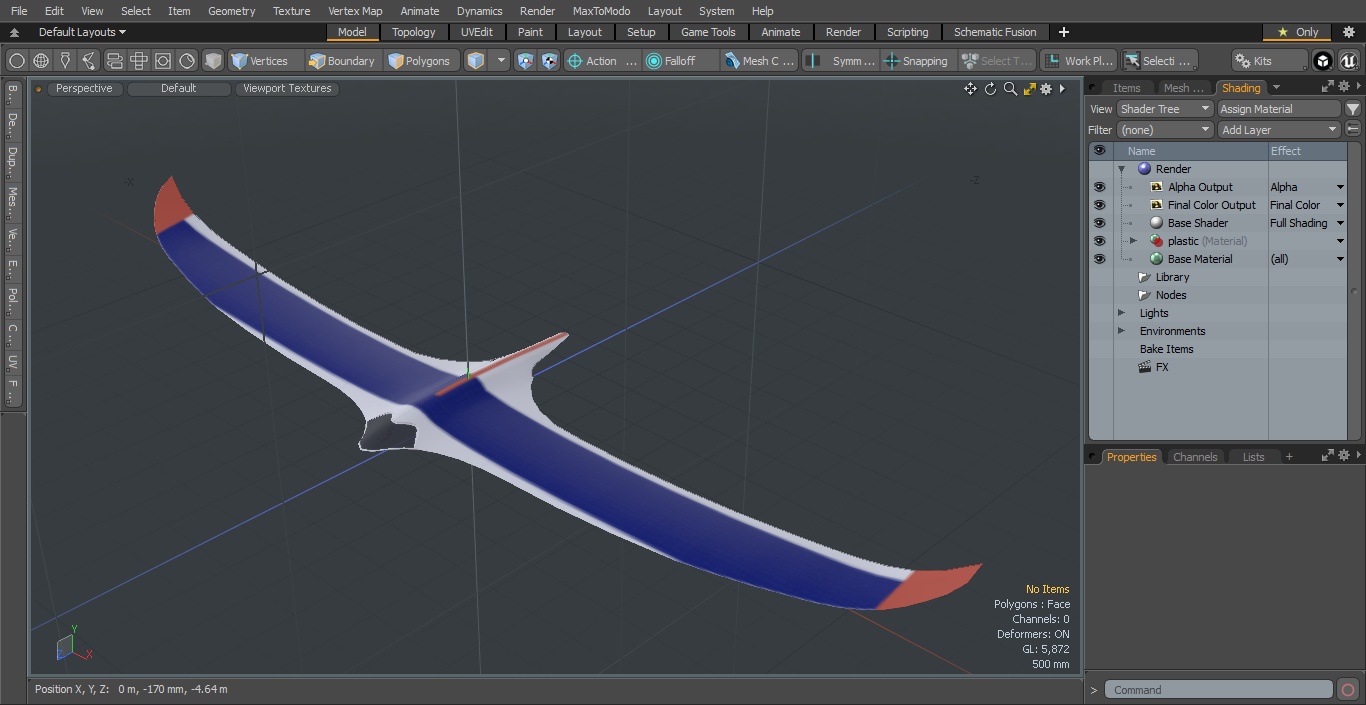1366x705 pixels.
Task: Open the Add Layer dropdown
Action: 1279,130
